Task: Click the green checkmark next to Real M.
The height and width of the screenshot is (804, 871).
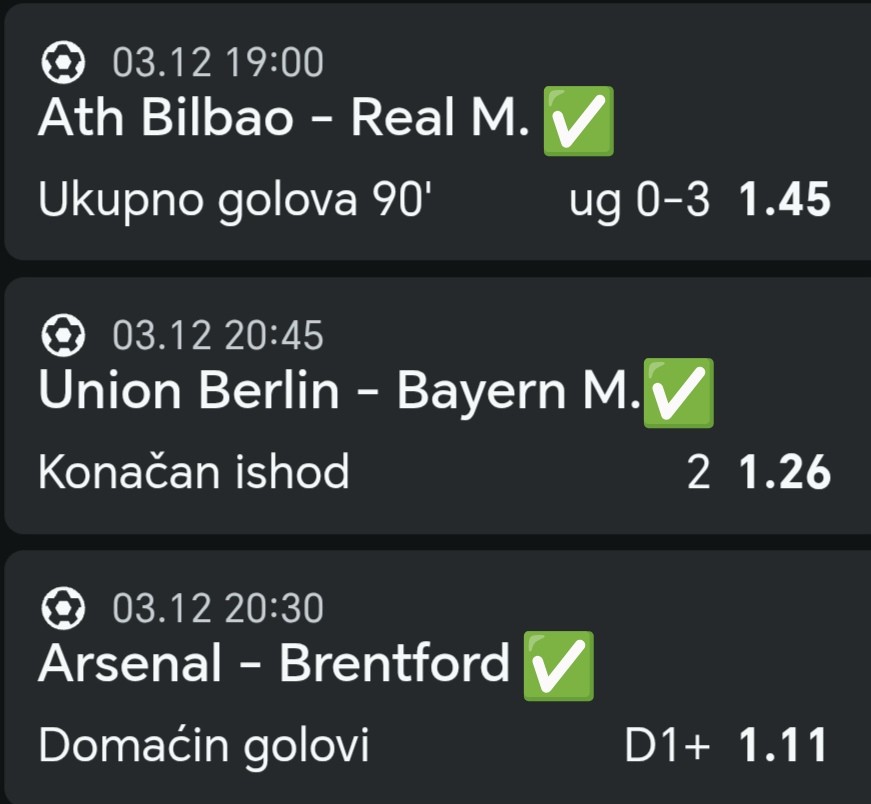Action: [x=577, y=120]
